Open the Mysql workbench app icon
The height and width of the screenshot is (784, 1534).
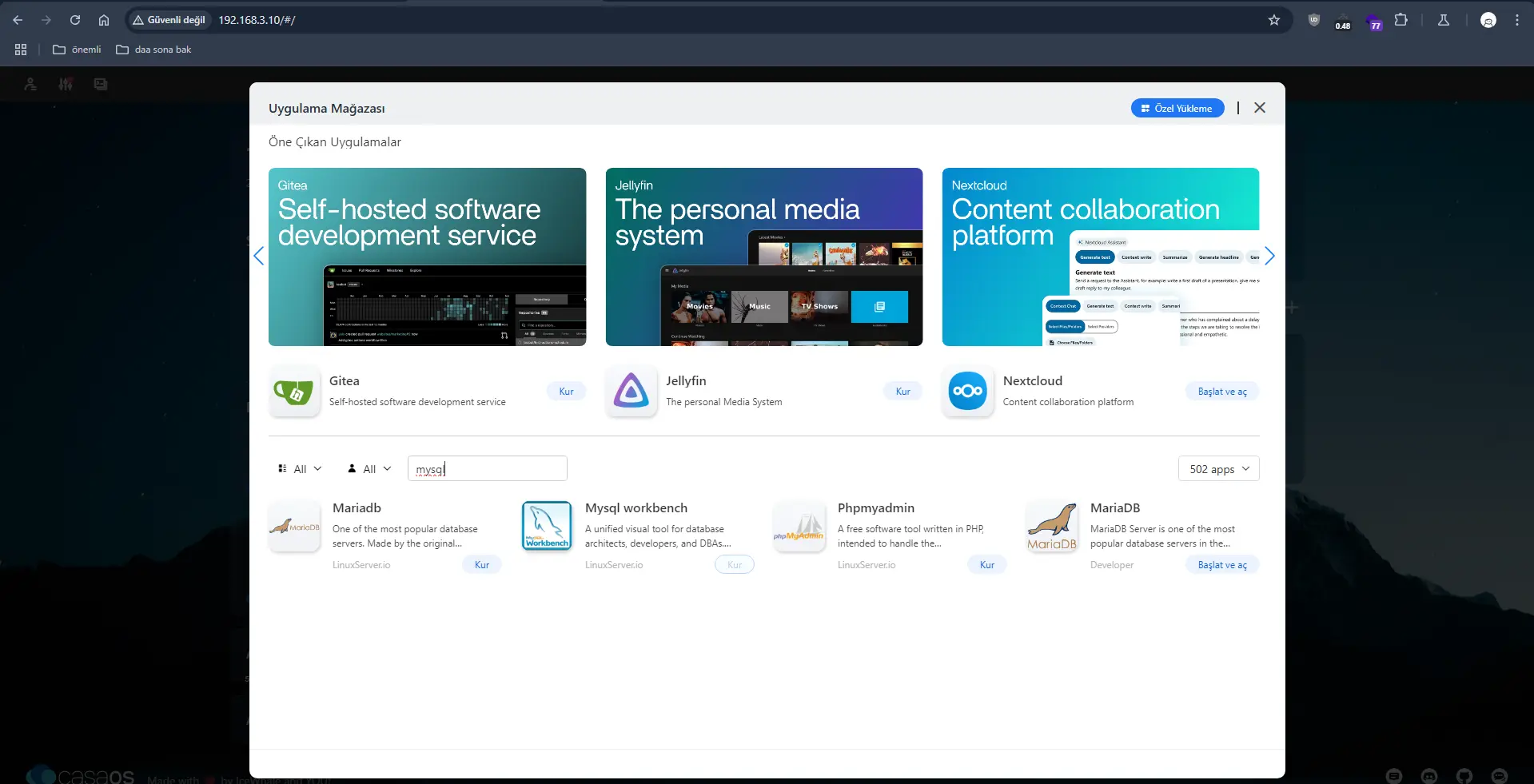click(x=547, y=526)
